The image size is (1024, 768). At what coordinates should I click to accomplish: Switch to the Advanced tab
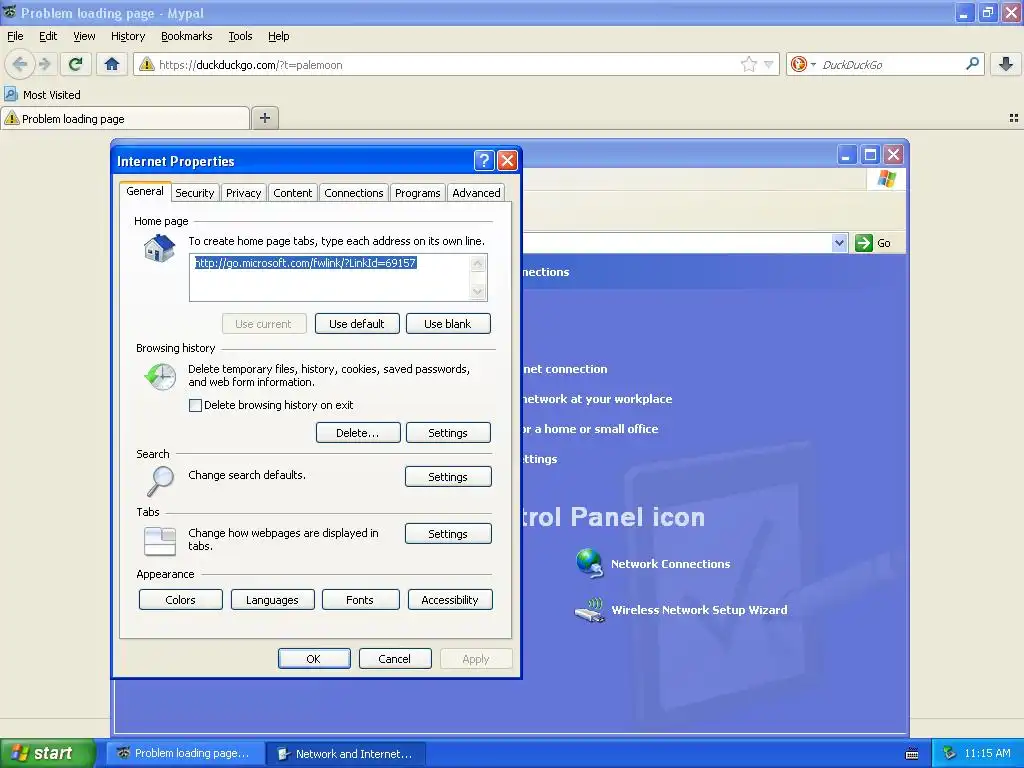point(476,193)
